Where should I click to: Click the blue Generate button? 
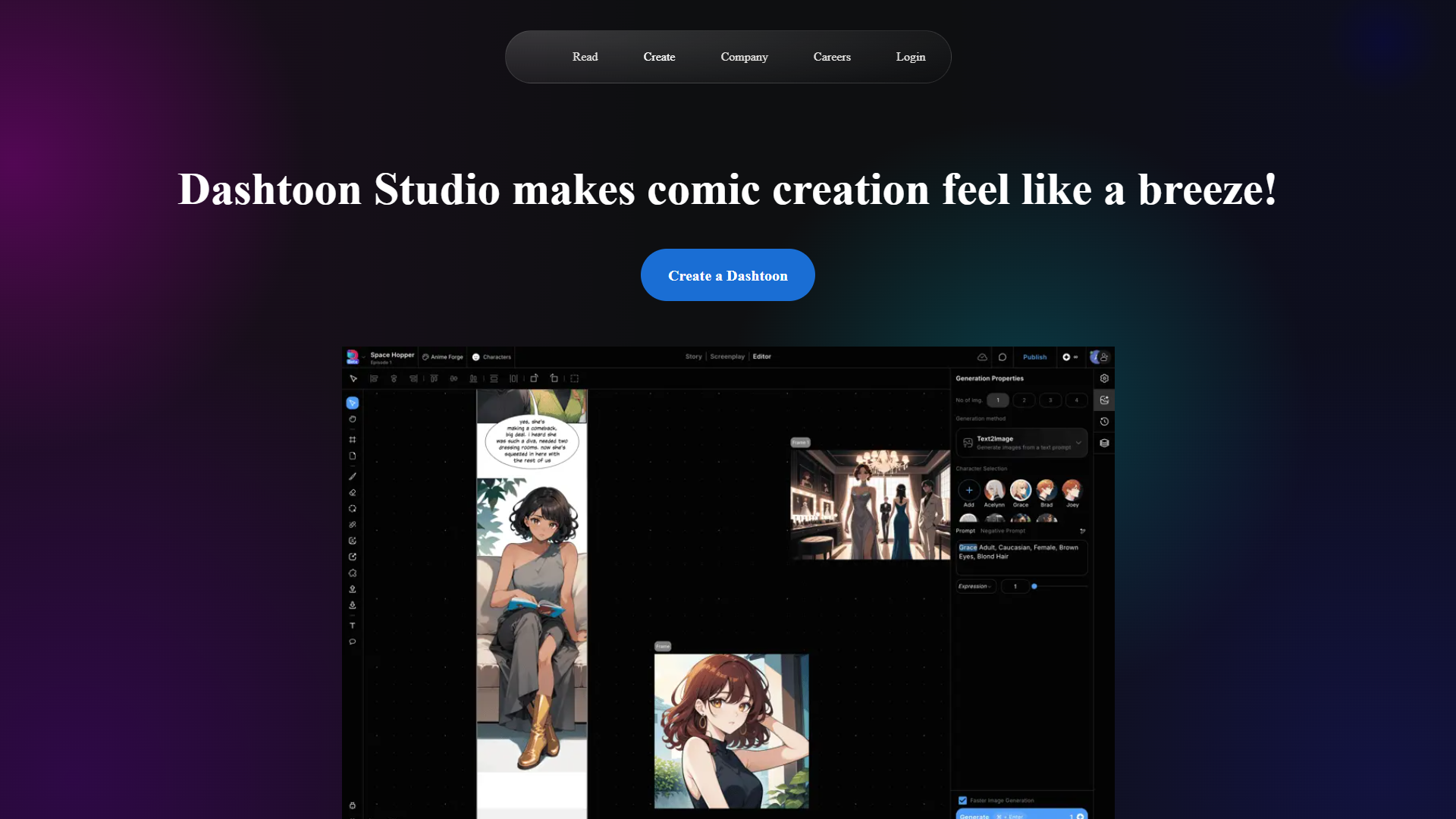pyautogui.click(x=1021, y=814)
